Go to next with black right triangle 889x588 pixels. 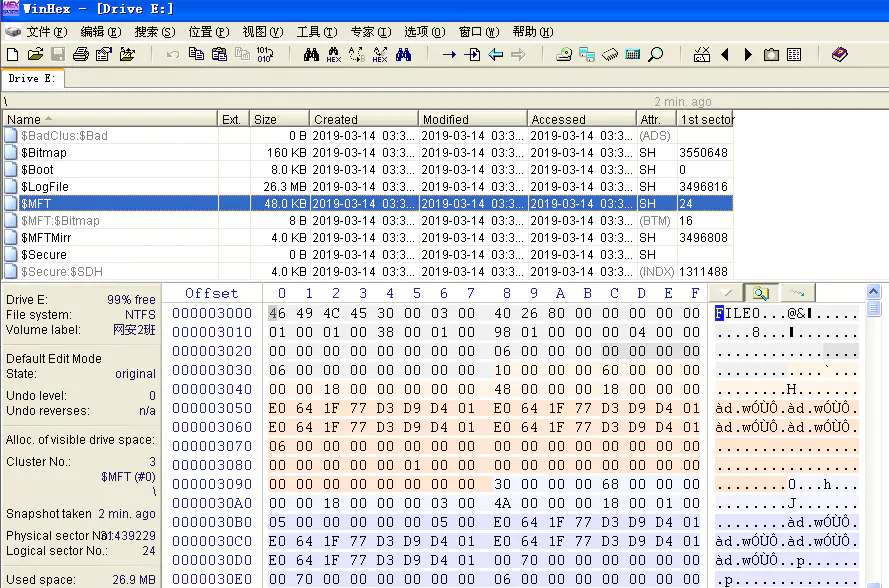(748, 54)
